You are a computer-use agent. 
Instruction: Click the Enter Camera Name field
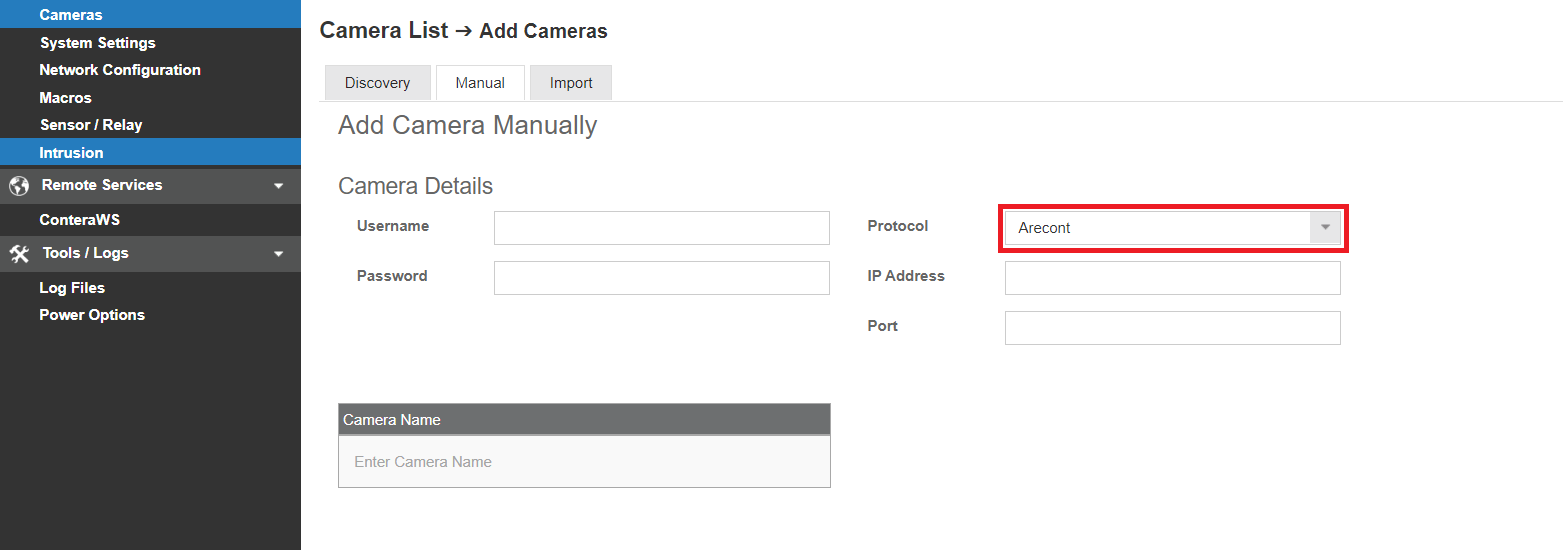point(584,462)
